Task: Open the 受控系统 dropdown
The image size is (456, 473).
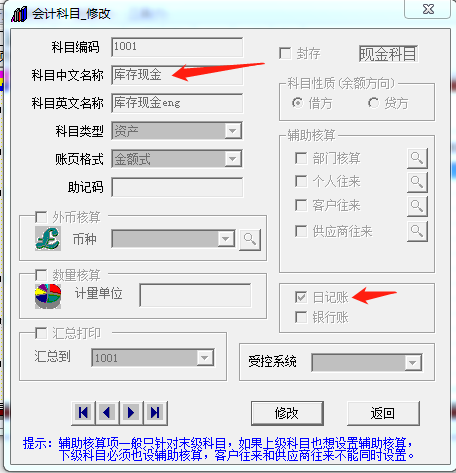Action: (413, 363)
